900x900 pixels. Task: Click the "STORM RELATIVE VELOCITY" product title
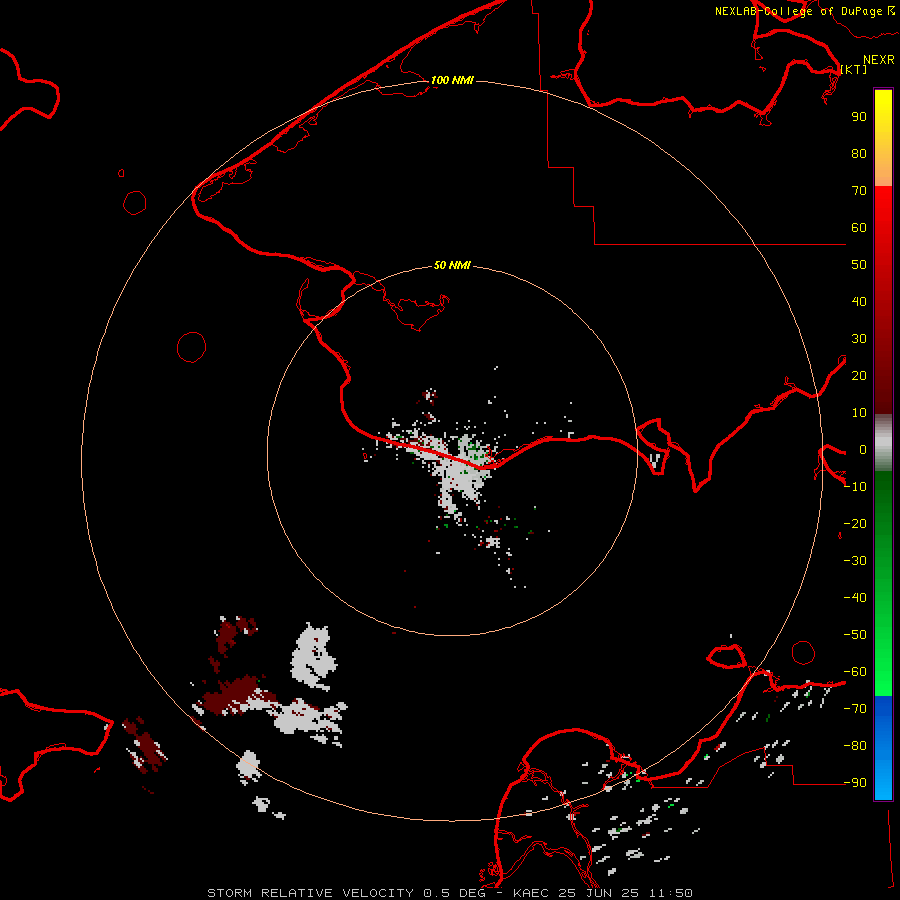310,893
